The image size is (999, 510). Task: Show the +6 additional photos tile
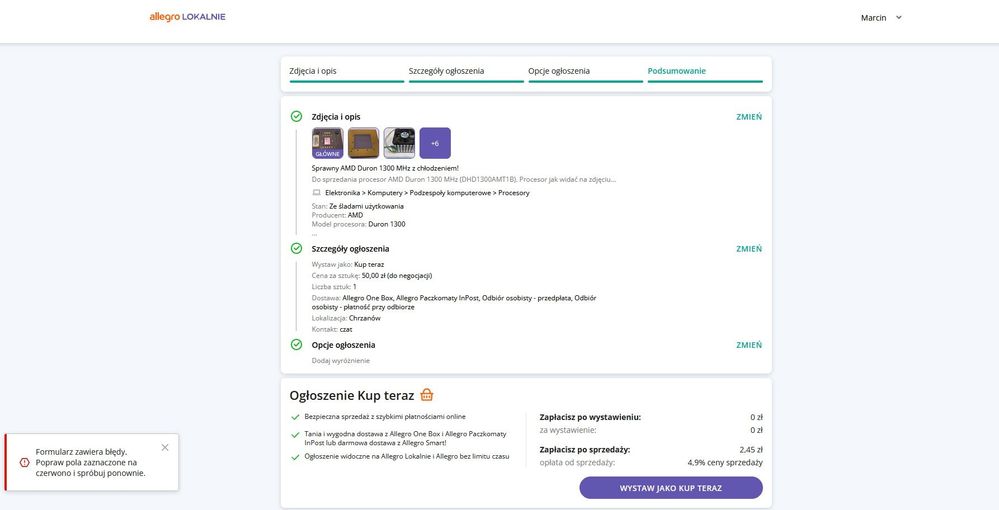pyautogui.click(x=435, y=143)
